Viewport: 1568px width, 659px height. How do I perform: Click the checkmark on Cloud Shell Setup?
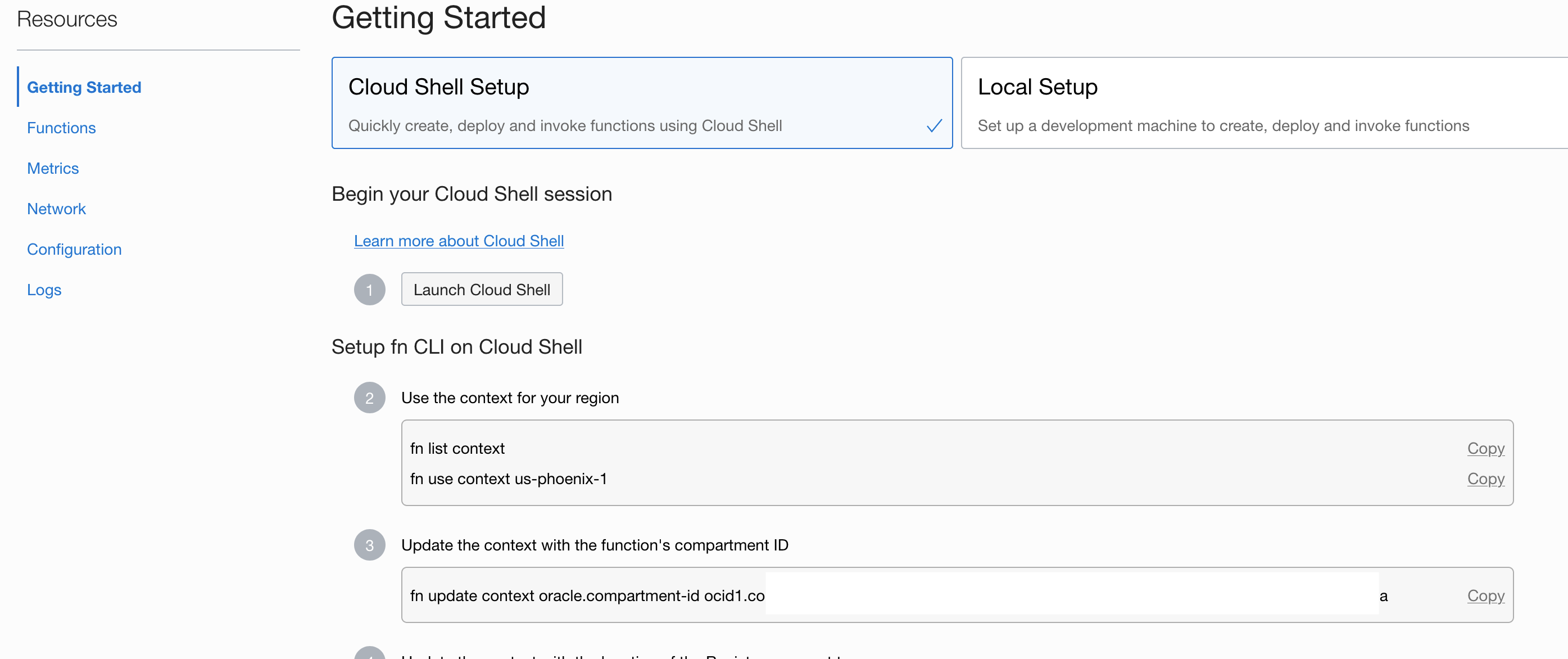(x=933, y=125)
